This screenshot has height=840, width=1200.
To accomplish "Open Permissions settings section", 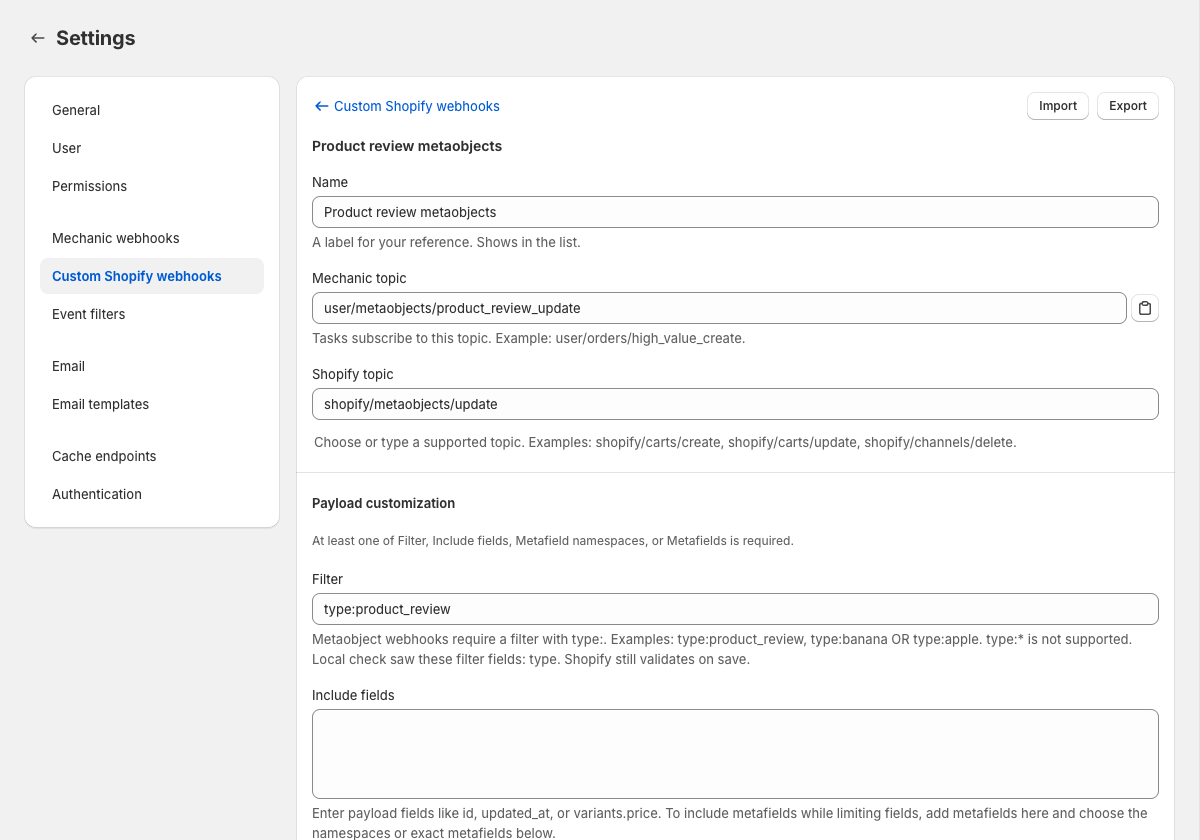I will (152, 186).
